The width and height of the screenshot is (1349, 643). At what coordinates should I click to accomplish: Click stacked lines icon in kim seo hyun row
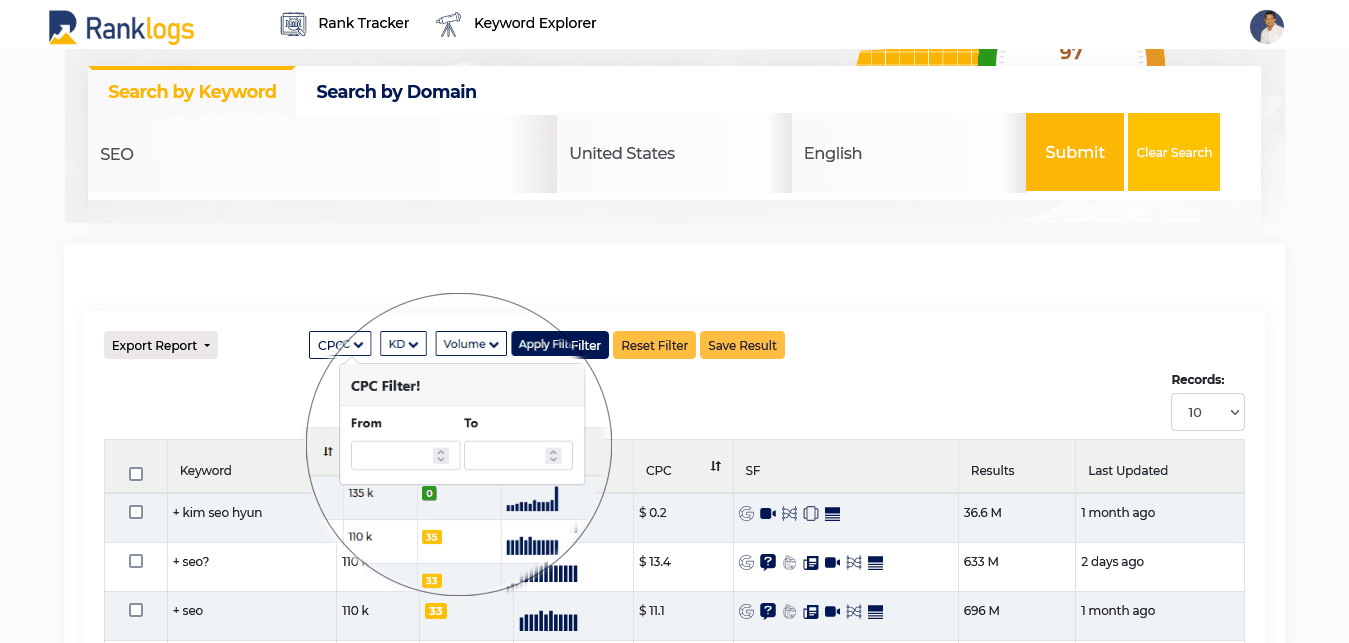(x=832, y=514)
